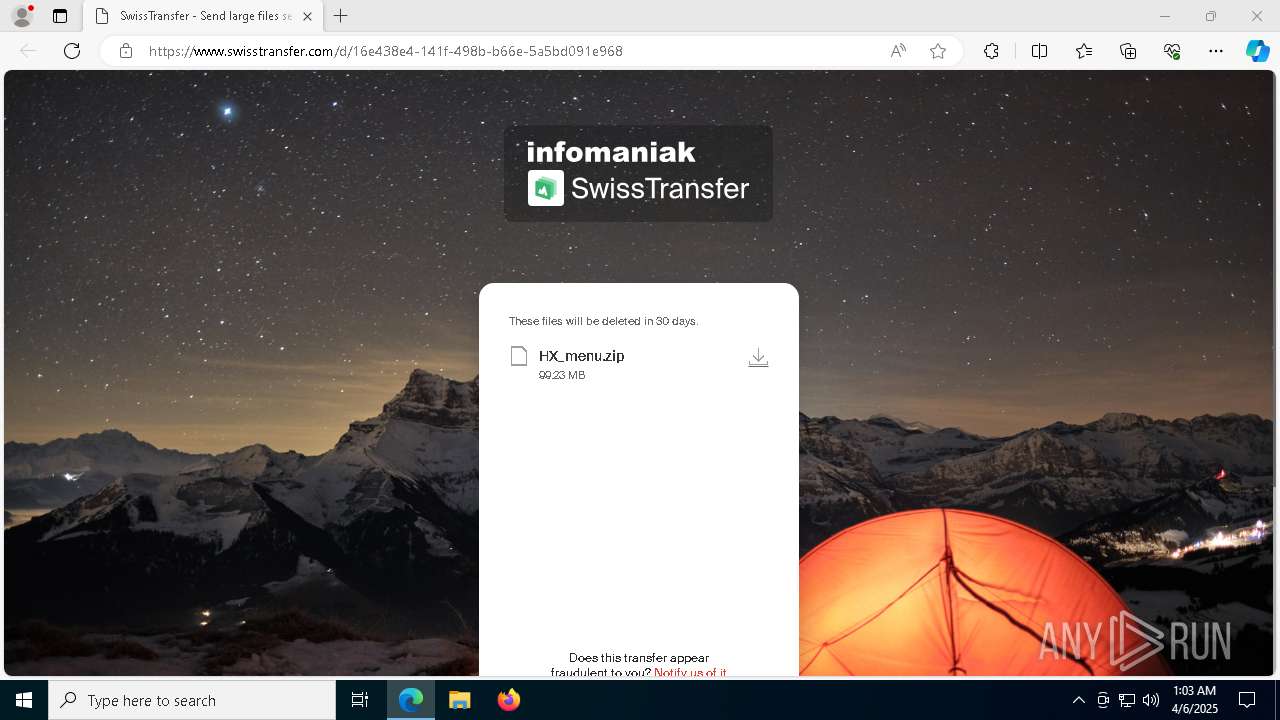Open the notification center icon
The height and width of the screenshot is (720, 1280).
1247,700
